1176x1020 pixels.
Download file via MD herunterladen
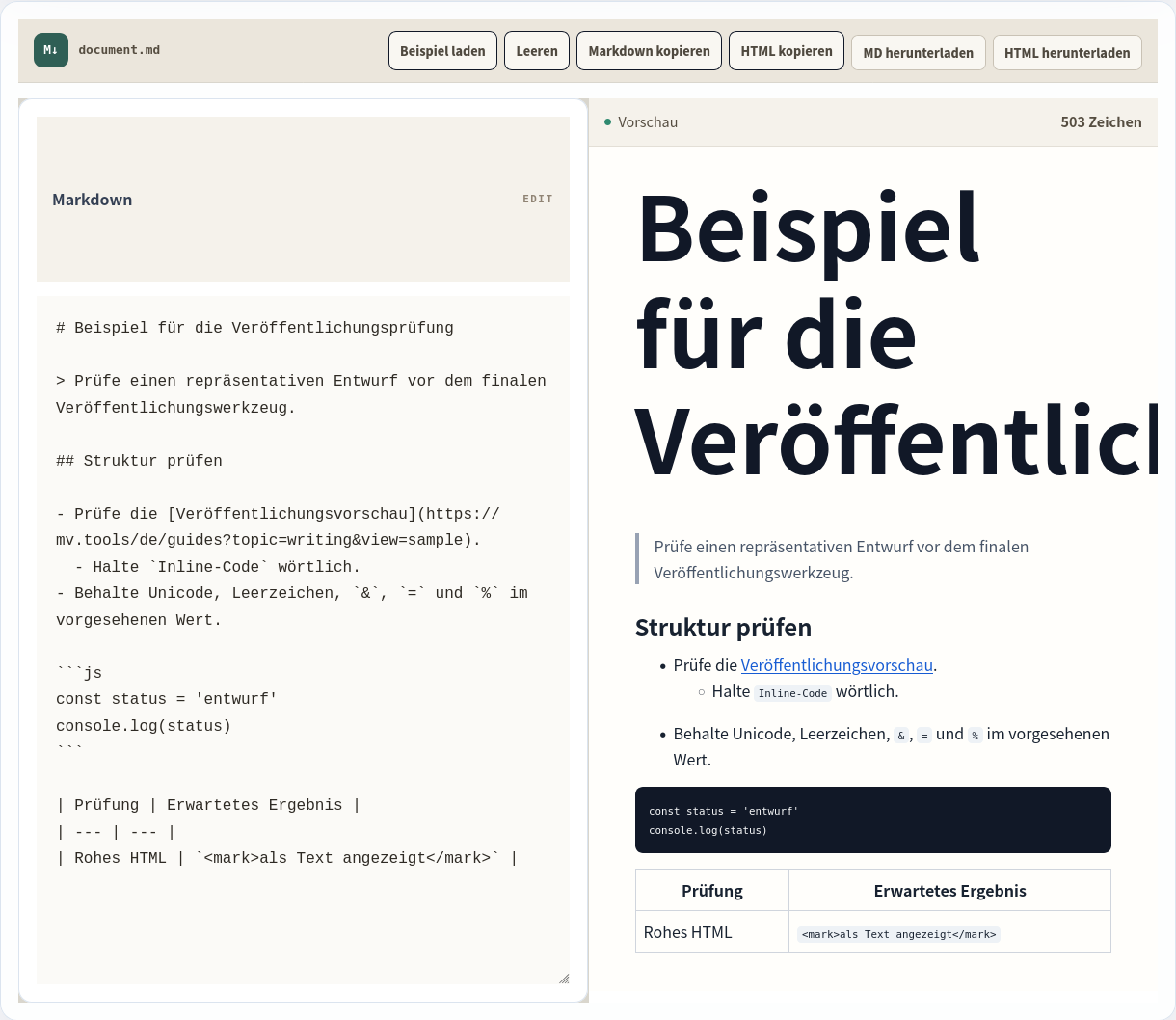coord(919,53)
